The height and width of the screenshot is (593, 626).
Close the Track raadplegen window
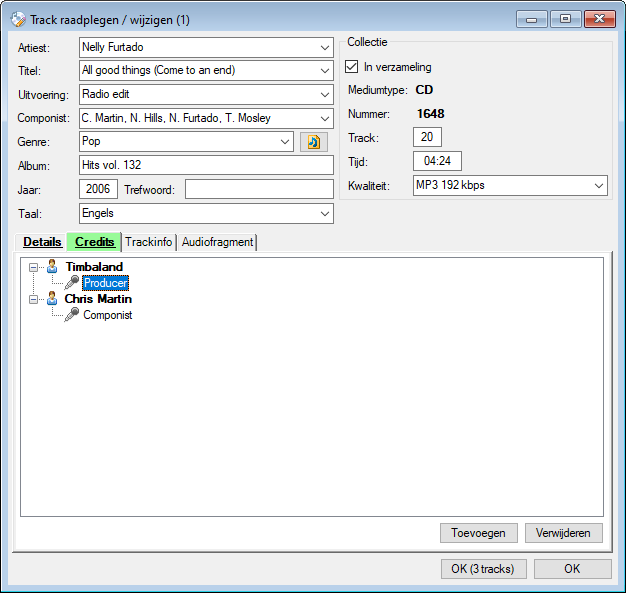coord(600,19)
